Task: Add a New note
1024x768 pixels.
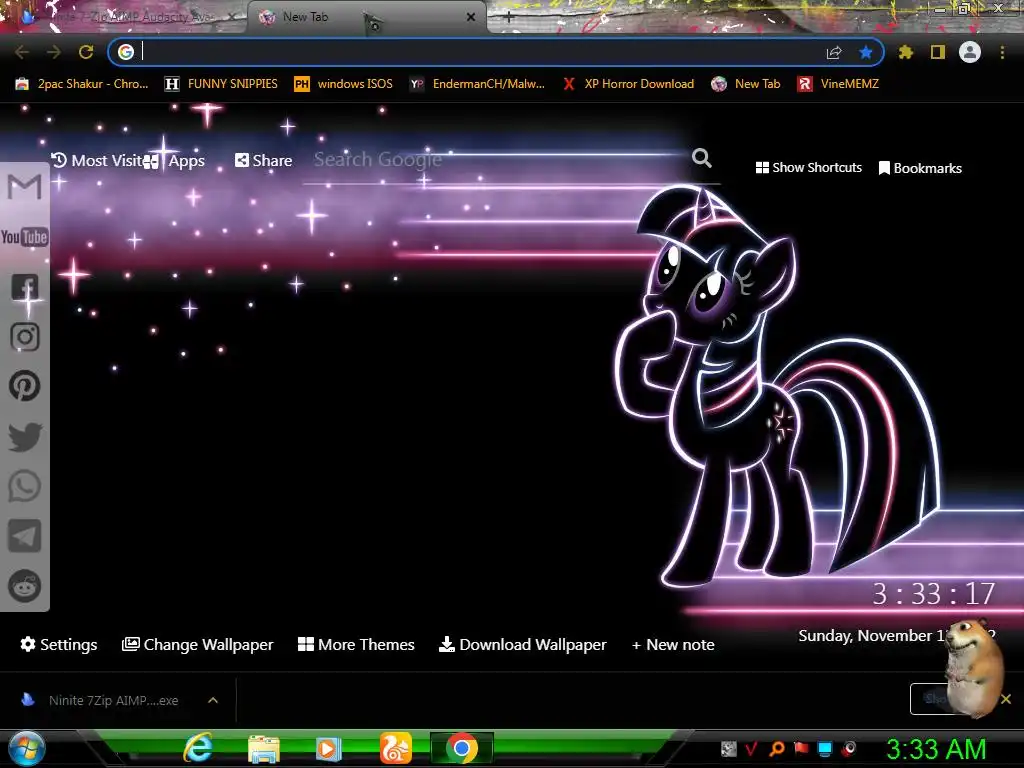Action: (673, 645)
